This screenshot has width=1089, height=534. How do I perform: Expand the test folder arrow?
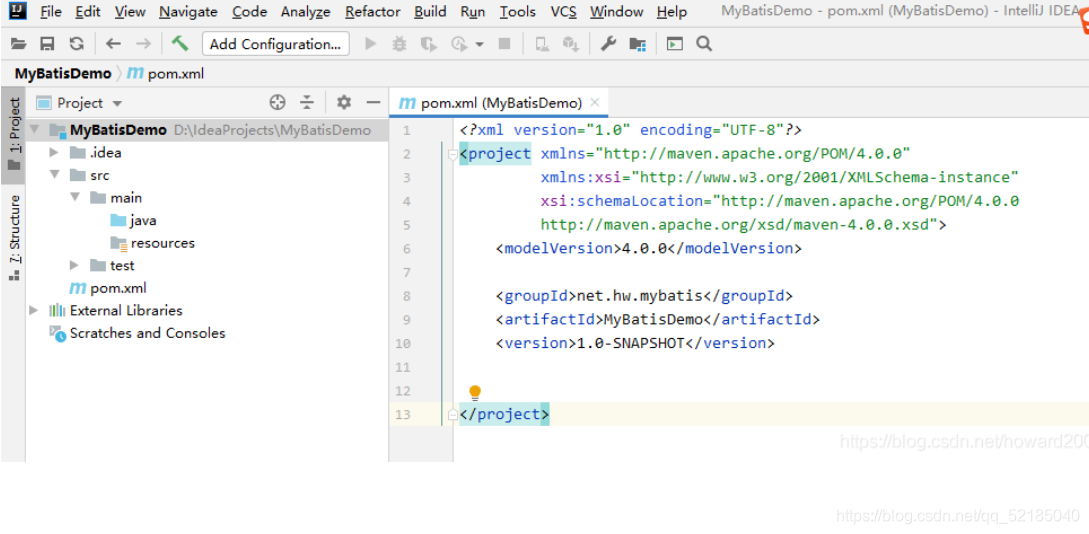point(74,265)
